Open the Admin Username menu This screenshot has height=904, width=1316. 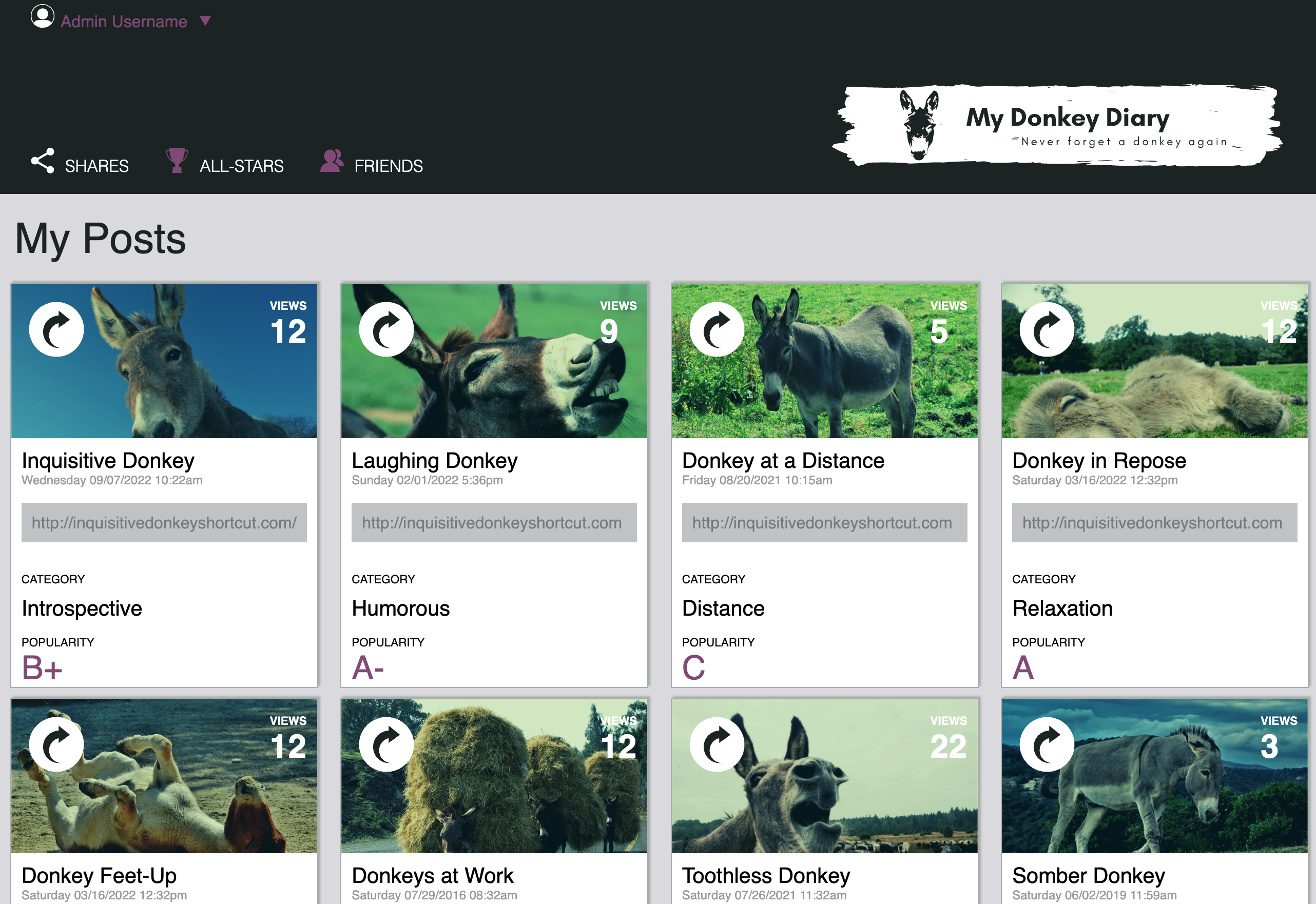[x=124, y=22]
